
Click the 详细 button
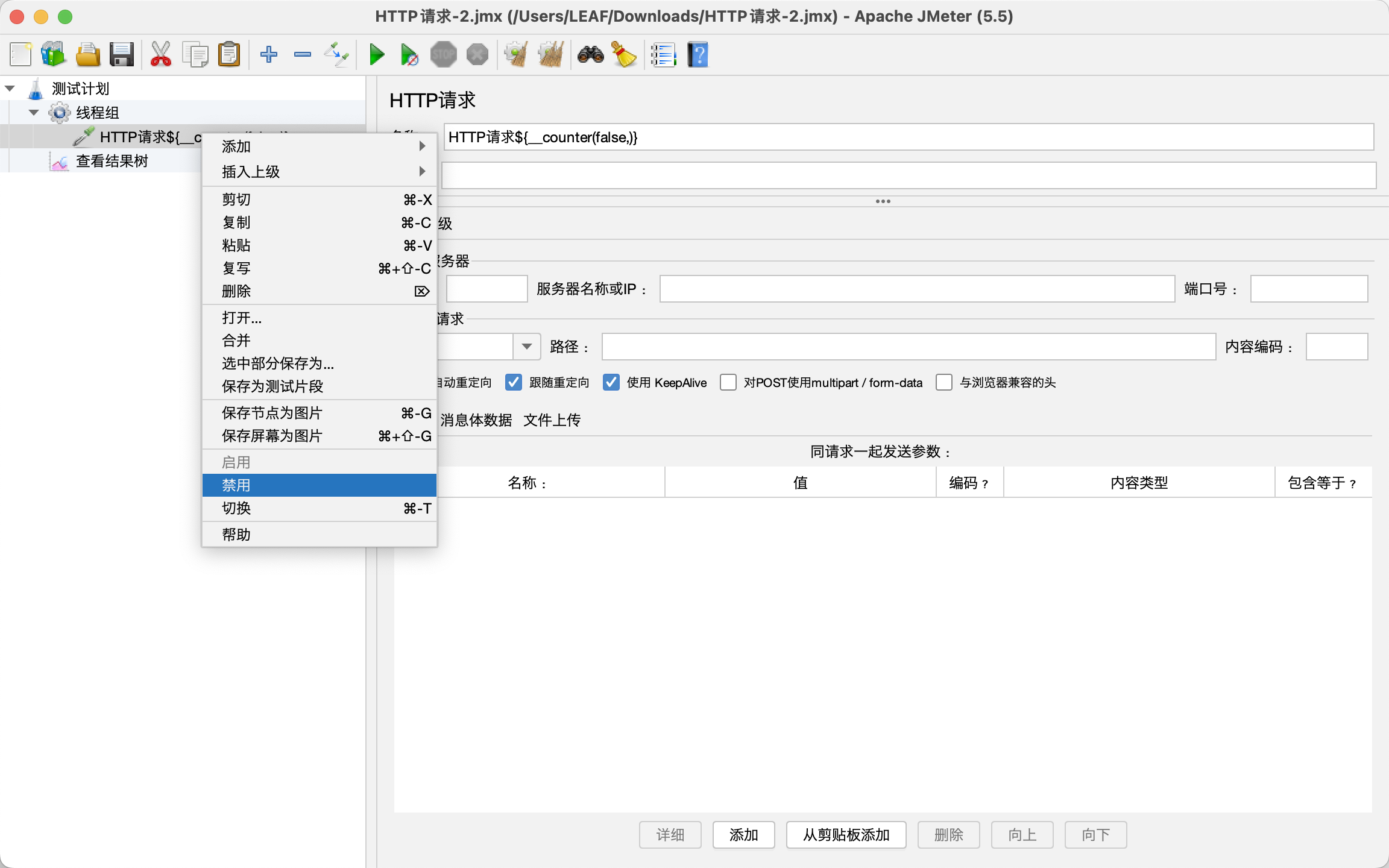pos(670,835)
